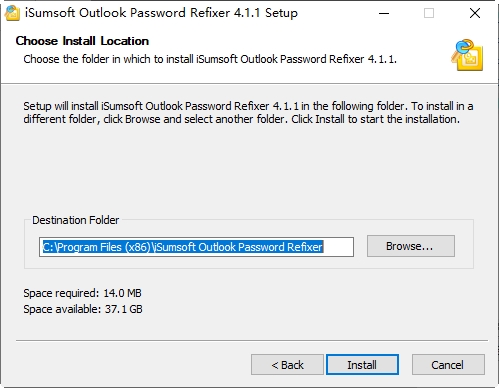
Task: Click the "Choose Install Location" heading
Action: (x=82, y=41)
